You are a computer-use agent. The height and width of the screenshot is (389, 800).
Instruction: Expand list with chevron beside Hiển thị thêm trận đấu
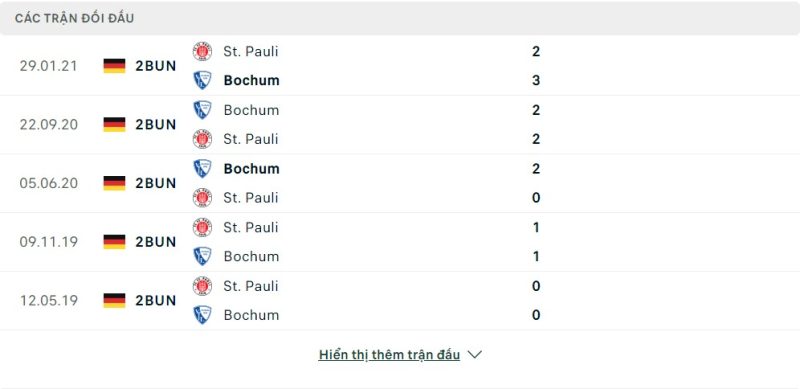(474, 354)
